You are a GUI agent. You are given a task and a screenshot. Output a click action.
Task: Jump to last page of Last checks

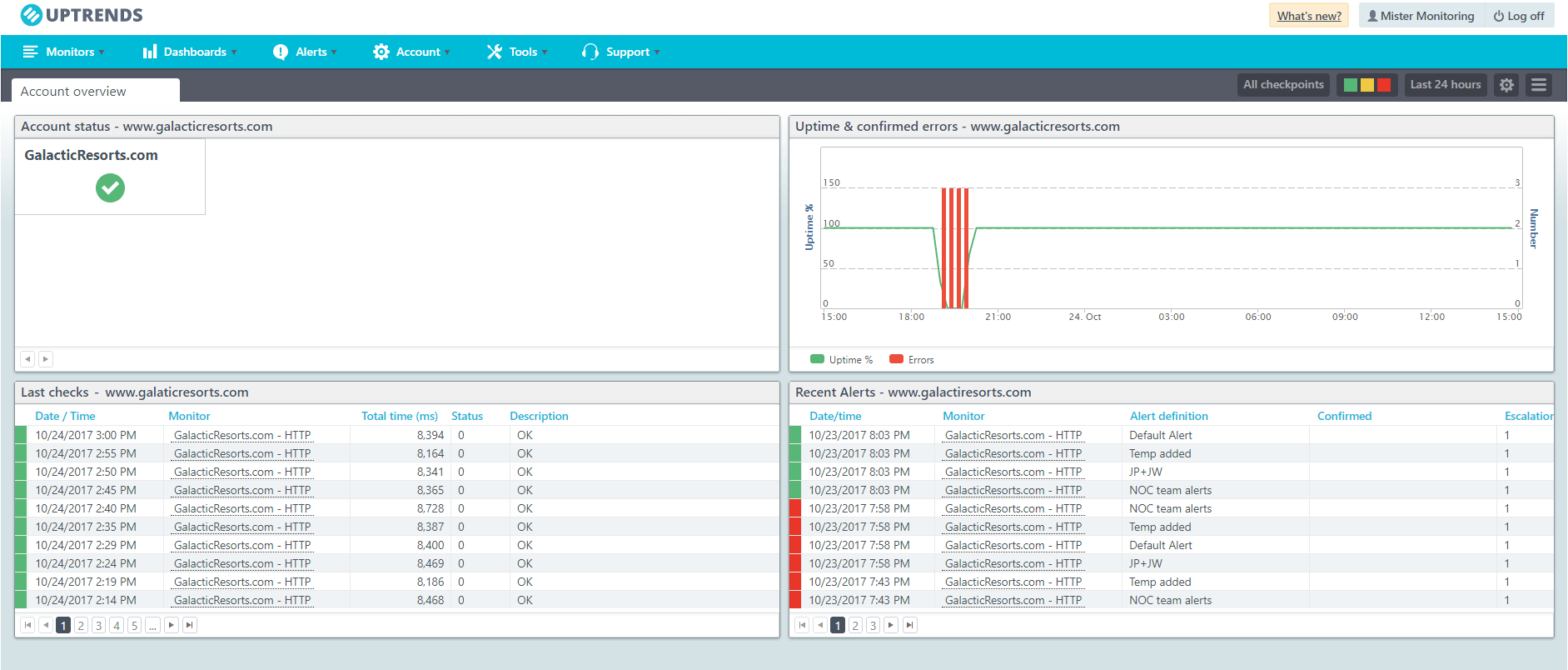coord(190,625)
